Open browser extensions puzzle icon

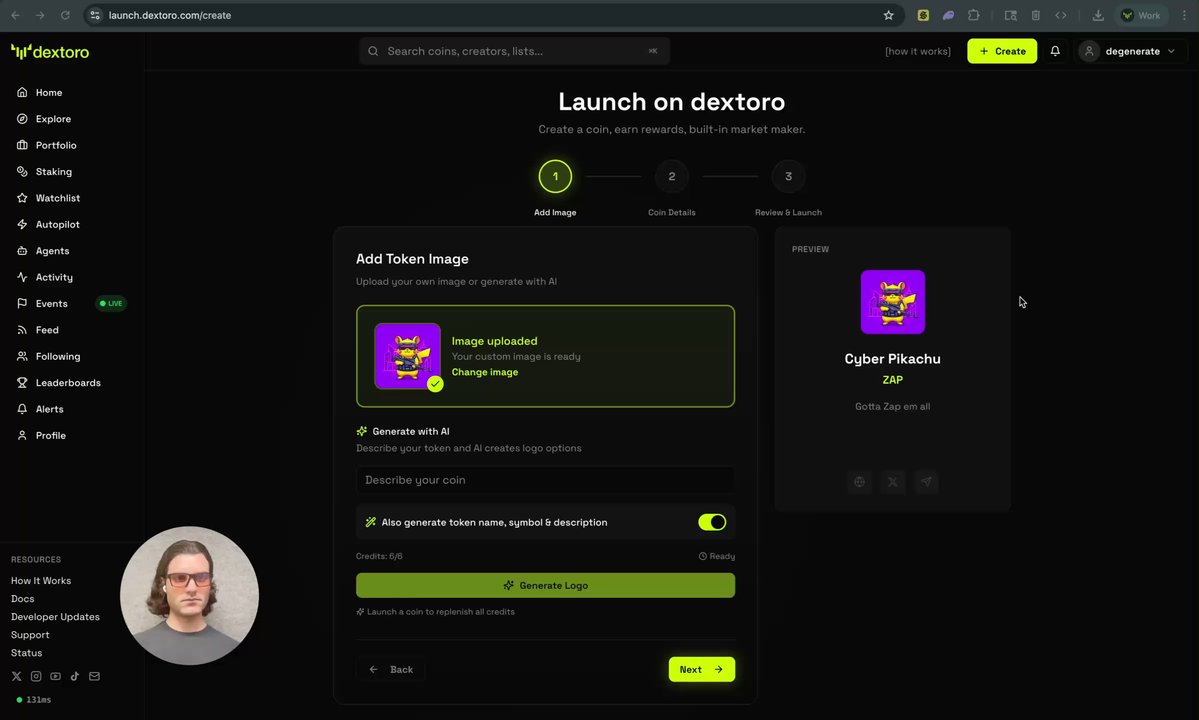[x=973, y=15]
